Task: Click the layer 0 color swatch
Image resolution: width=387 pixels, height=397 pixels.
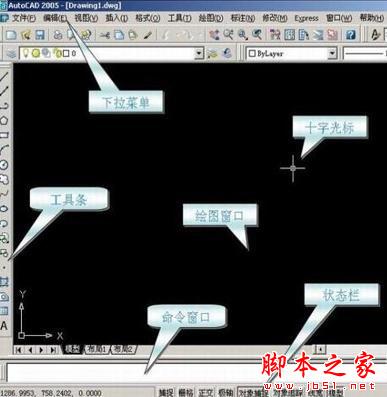Action: [x=66, y=53]
